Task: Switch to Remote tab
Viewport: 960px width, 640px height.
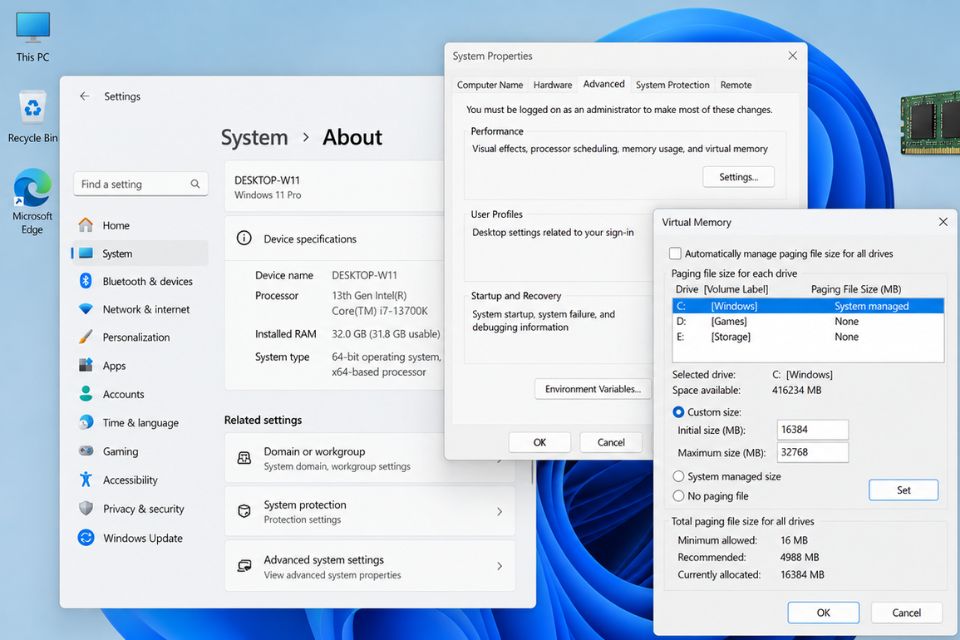Action: pos(736,85)
